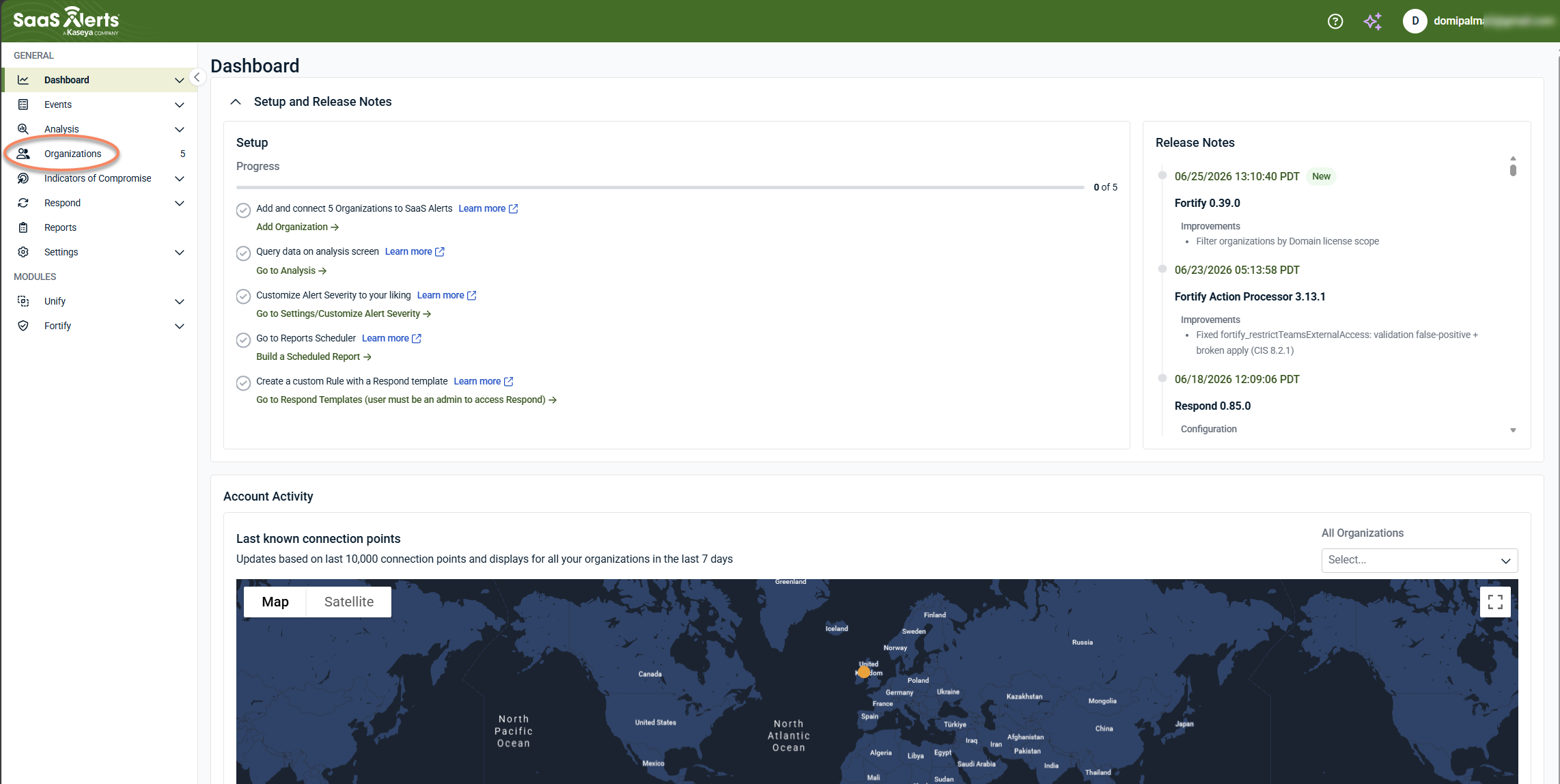The height and width of the screenshot is (784, 1560).
Task: Click Go to Settings/Customize Alert Severity link
Action: tap(344, 313)
